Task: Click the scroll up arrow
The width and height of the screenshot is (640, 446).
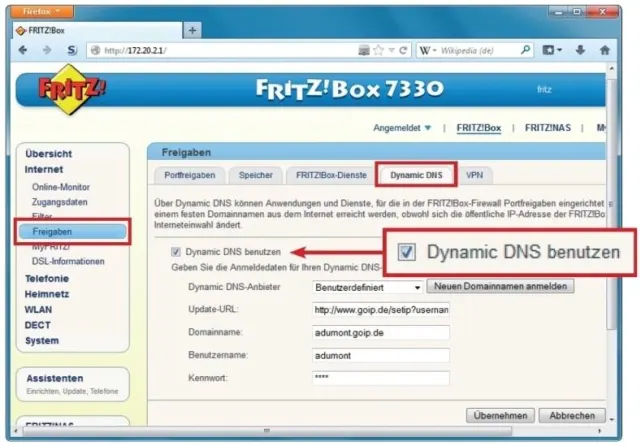Action: click(611, 69)
